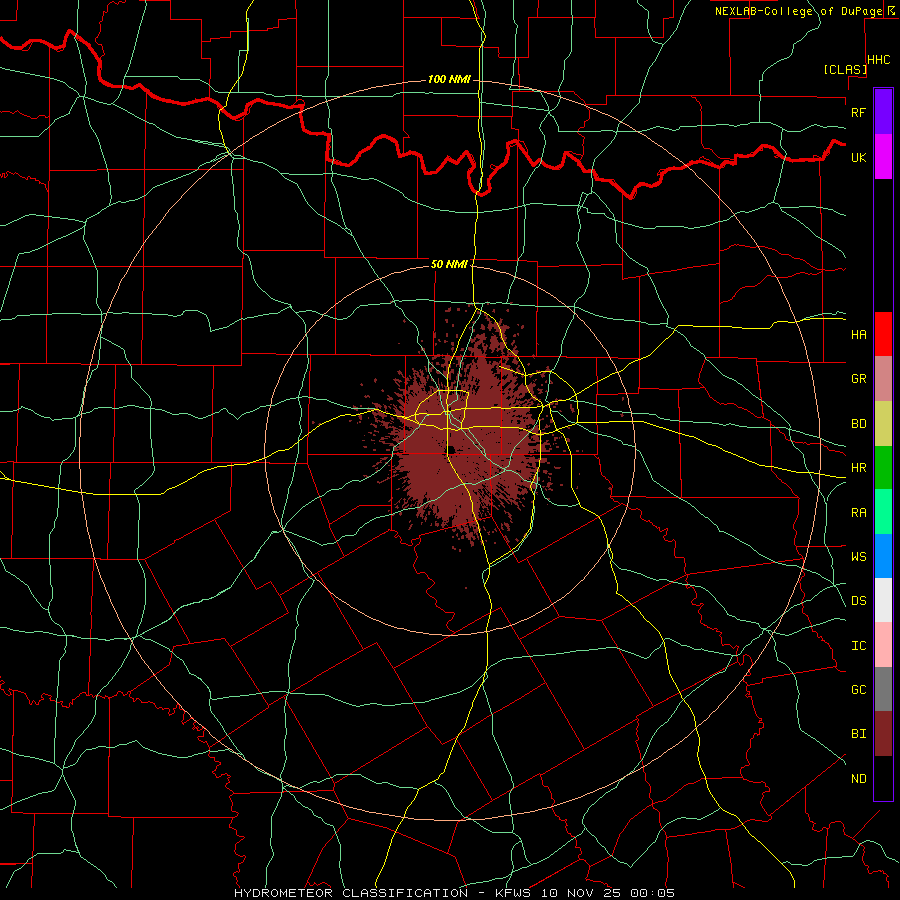Click the black ND legend color swatch
The width and height of the screenshot is (900, 900).
pos(883,778)
